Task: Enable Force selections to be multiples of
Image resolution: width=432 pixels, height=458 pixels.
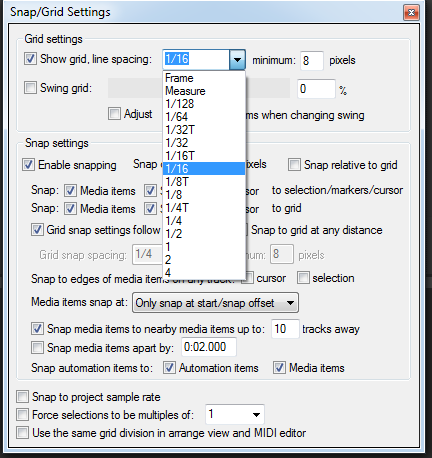Action: coord(23,415)
